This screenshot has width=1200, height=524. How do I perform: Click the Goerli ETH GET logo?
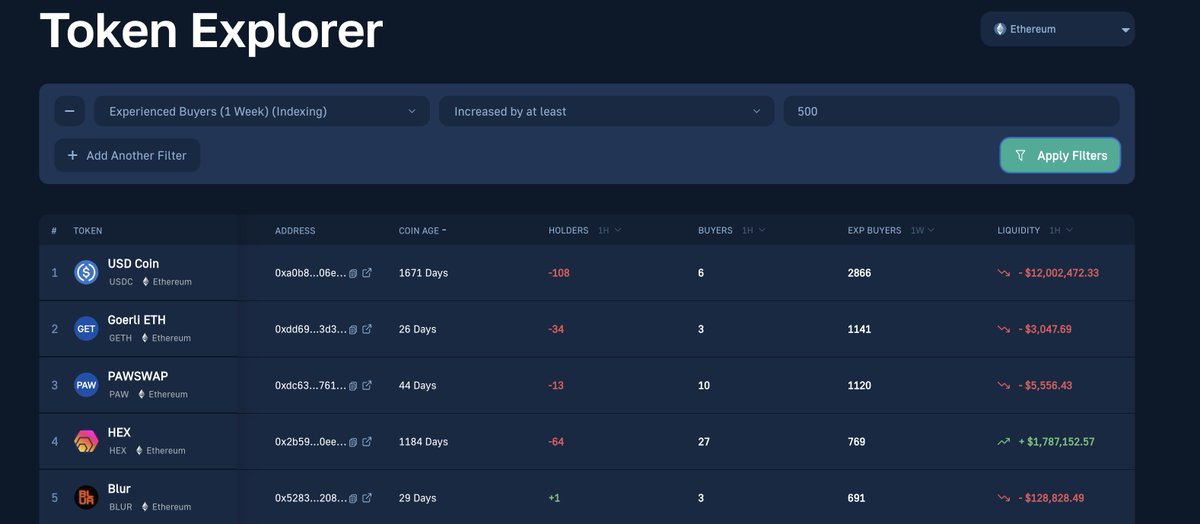tap(86, 328)
